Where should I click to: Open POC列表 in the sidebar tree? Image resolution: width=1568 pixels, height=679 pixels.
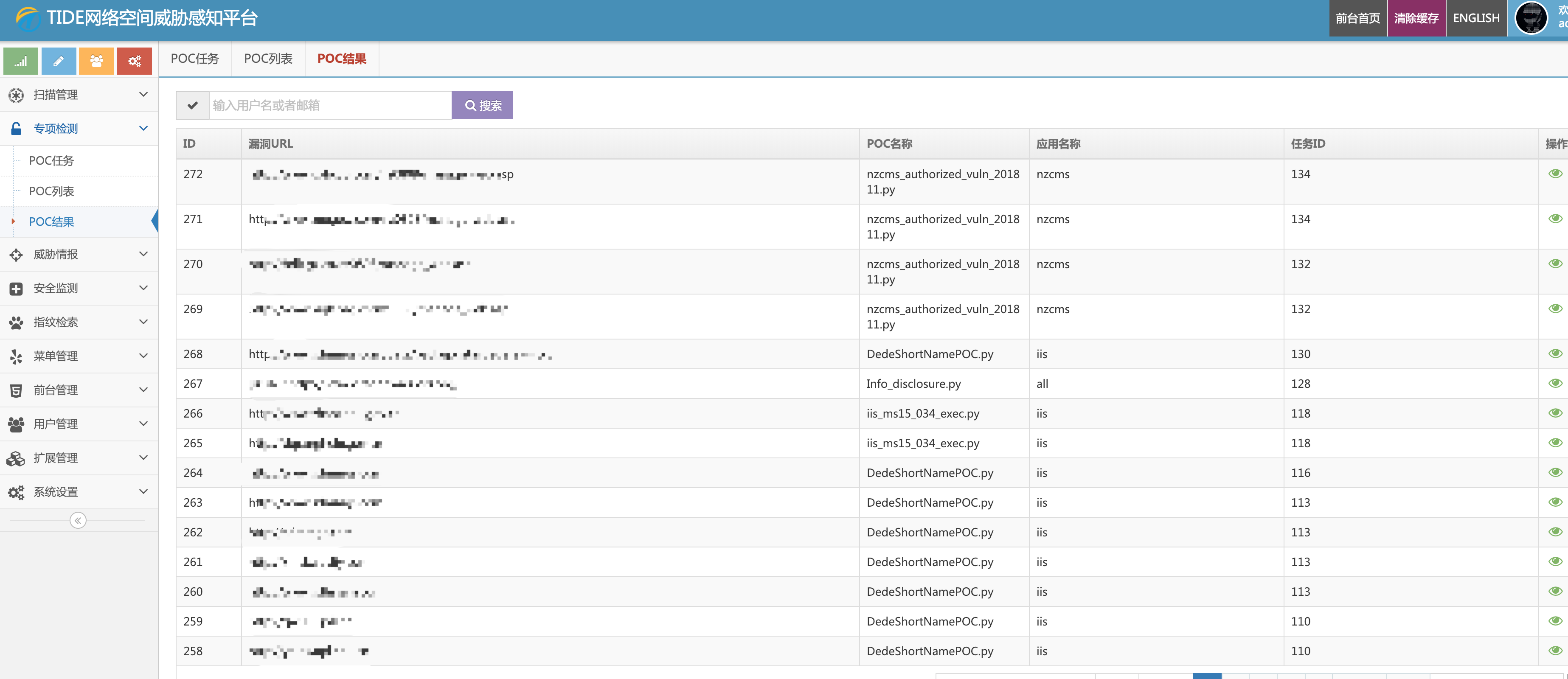click(52, 192)
